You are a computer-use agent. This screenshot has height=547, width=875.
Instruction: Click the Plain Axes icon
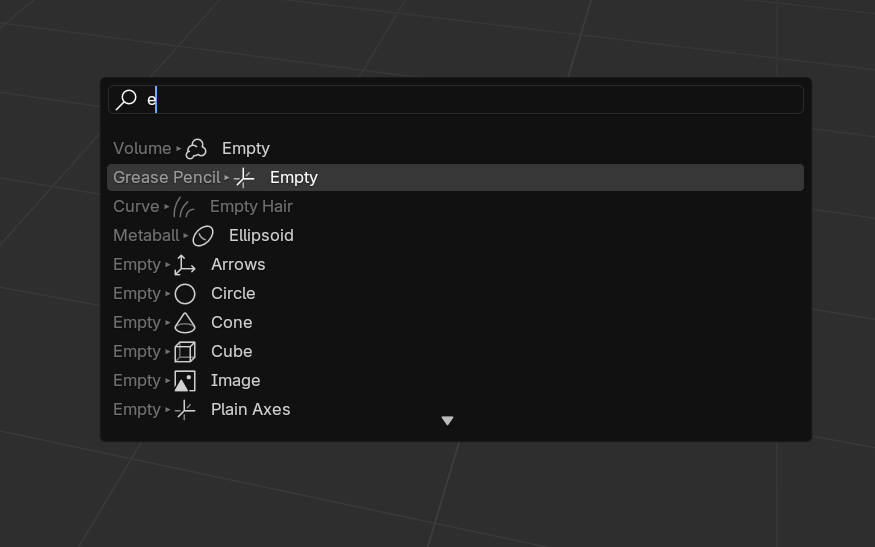(x=185, y=410)
